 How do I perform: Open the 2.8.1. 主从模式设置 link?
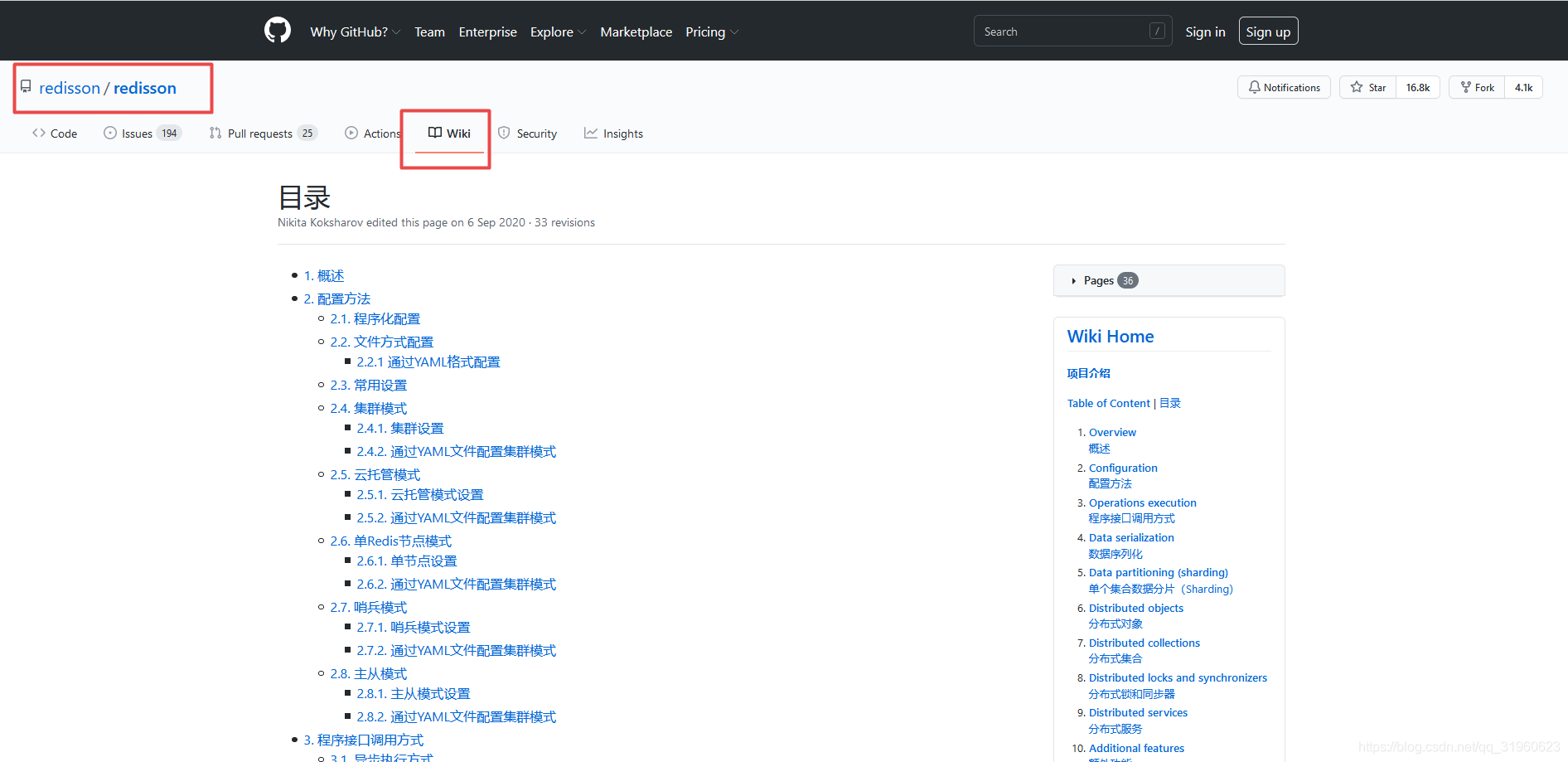(414, 693)
